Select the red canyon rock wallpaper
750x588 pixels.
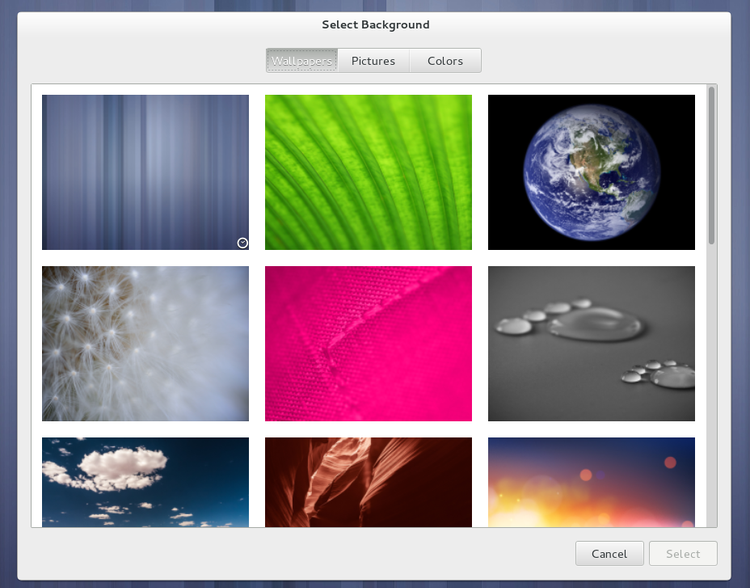click(368, 481)
